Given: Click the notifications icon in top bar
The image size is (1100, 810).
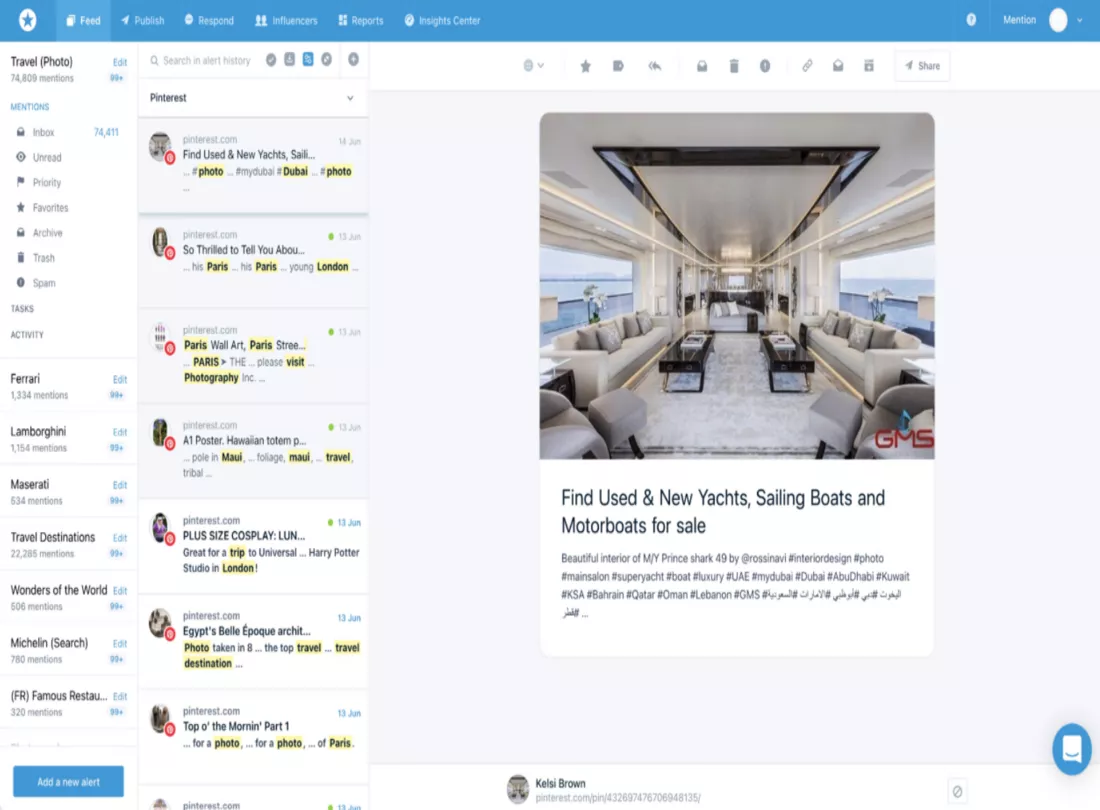Looking at the screenshot, I should [x=971, y=20].
